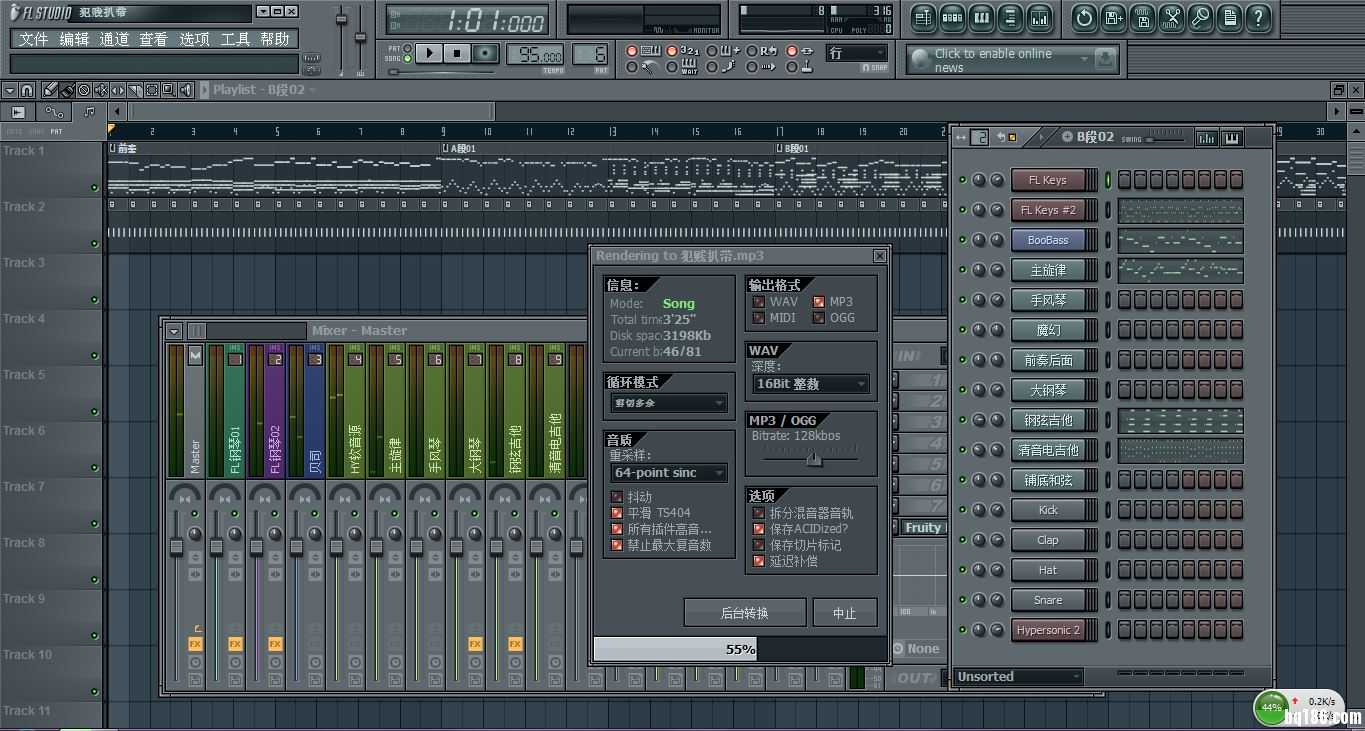Click the render to audio file icon
Image resolution: width=1365 pixels, height=731 pixels.
(1142, 18)
